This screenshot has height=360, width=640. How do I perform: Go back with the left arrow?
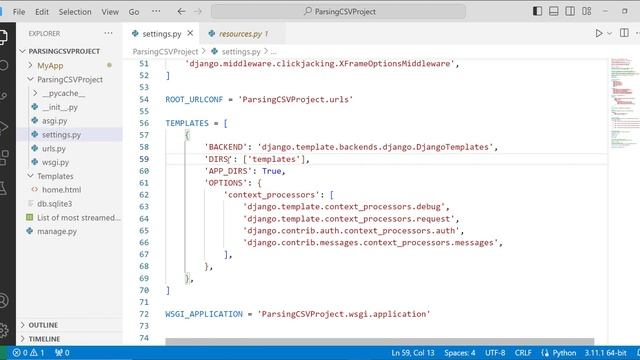[181, 11]
